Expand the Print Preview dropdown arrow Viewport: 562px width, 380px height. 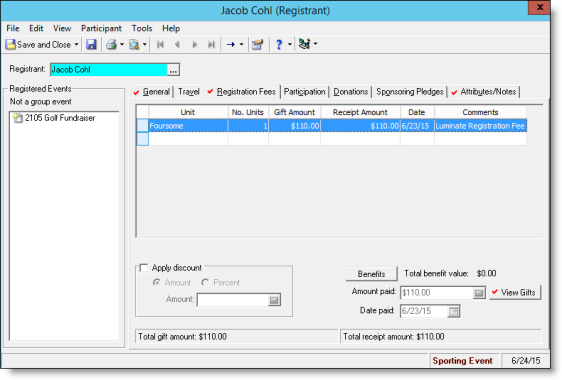145,44
